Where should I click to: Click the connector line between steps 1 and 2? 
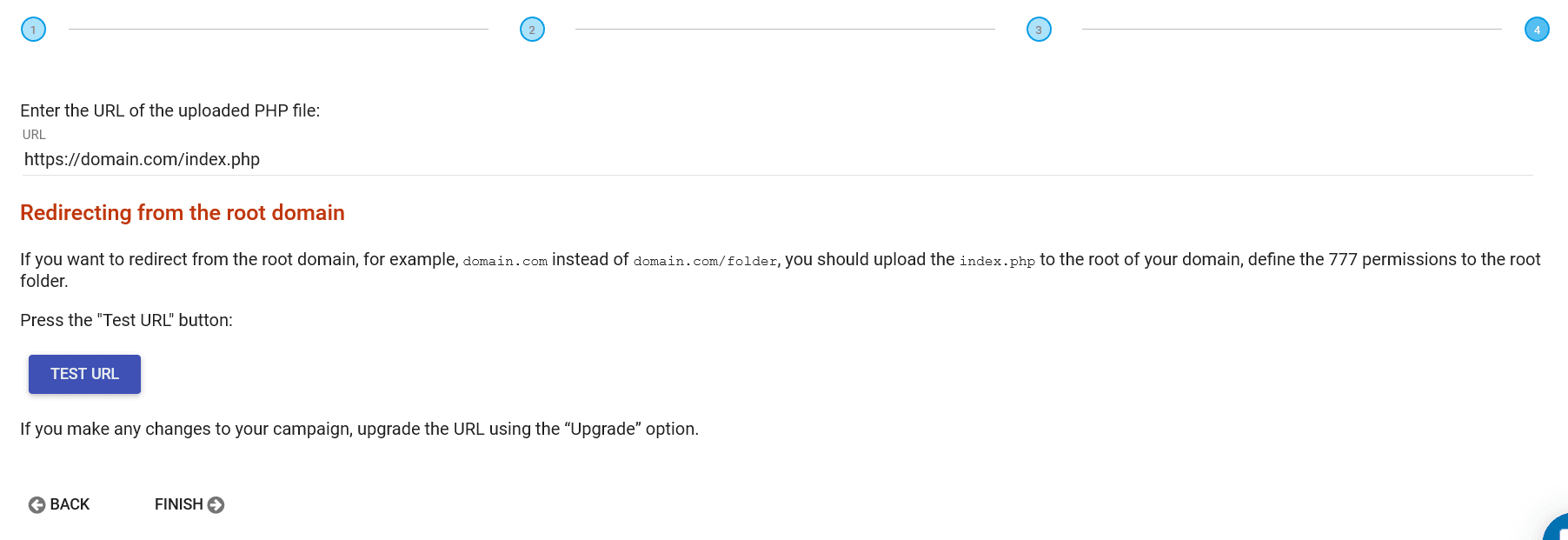click(278, 30)
